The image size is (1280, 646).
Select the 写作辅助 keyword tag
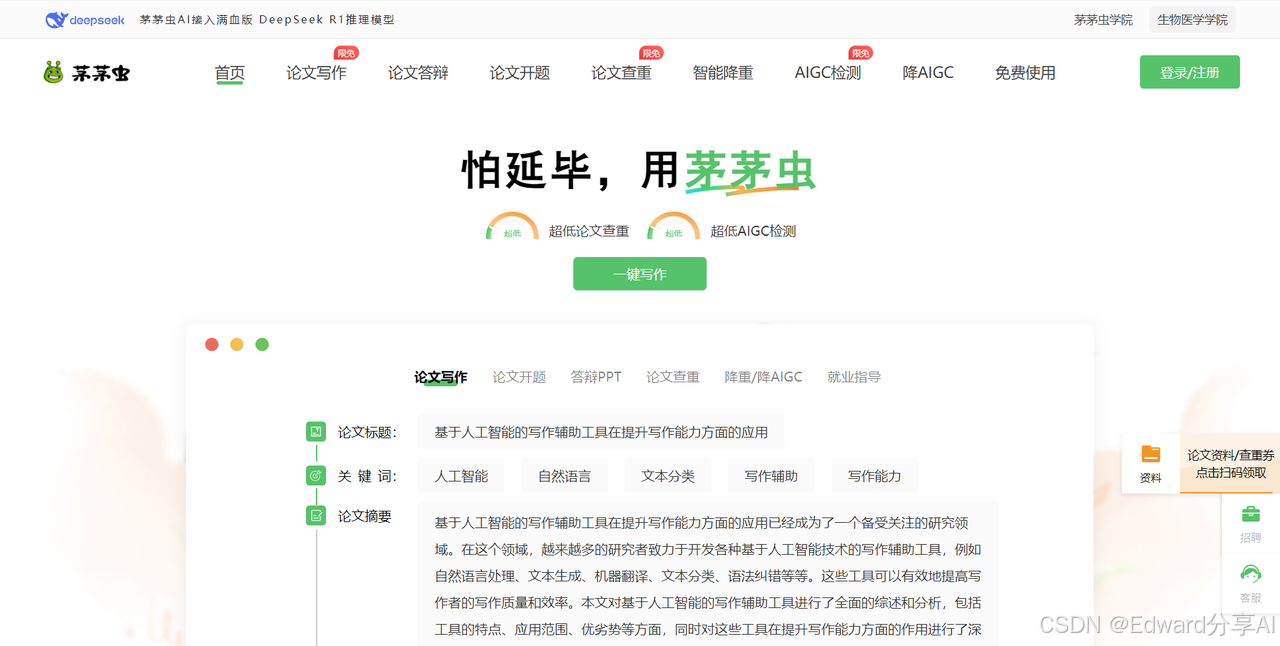point(771,476)
